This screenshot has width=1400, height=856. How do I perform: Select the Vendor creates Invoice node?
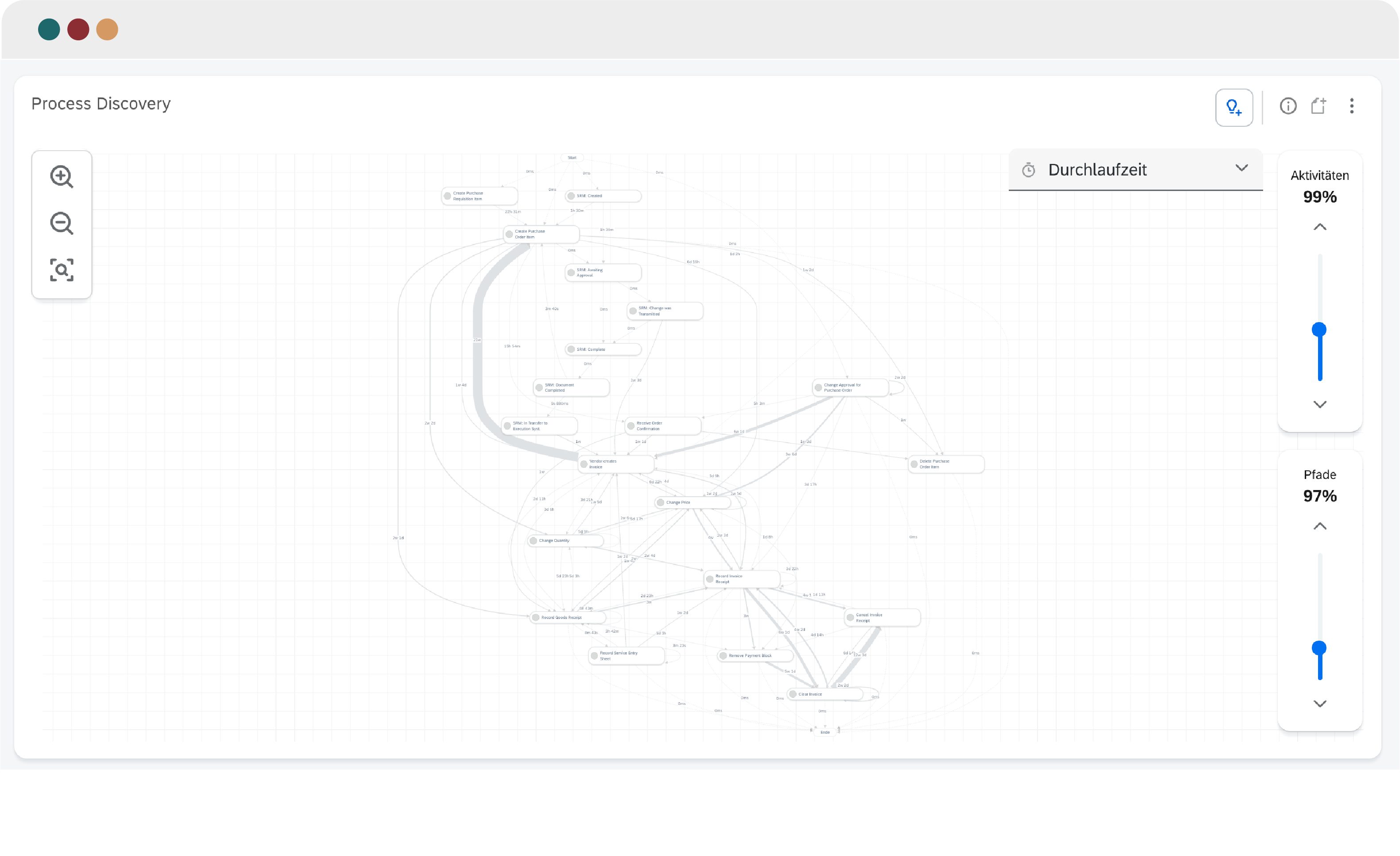pos(615,464)
